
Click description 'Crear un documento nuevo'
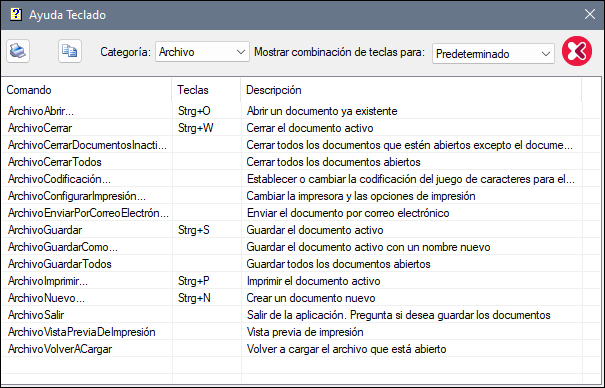(x=311, y=298)
